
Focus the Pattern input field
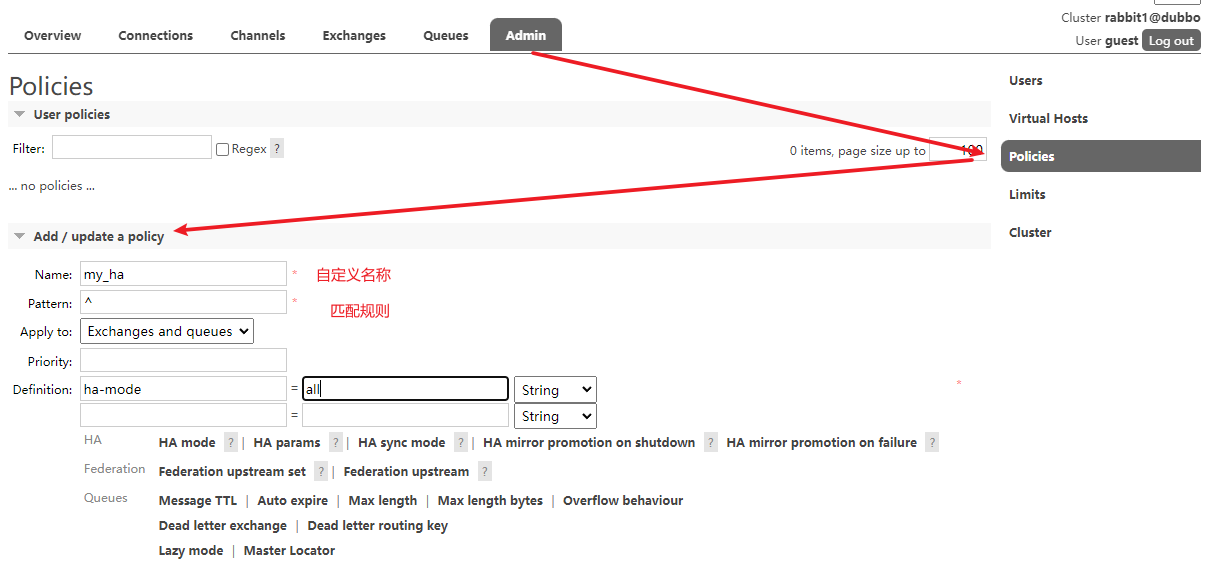coord(183,302)
